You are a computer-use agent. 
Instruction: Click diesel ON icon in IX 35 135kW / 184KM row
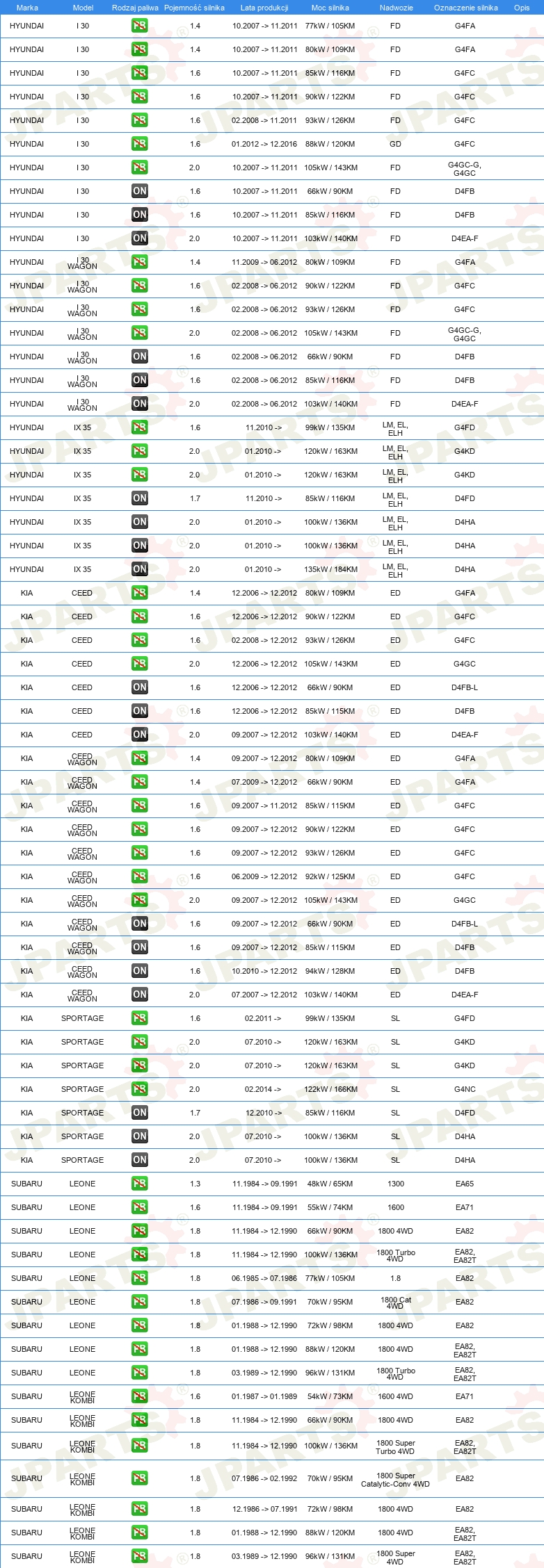point(139,569)
